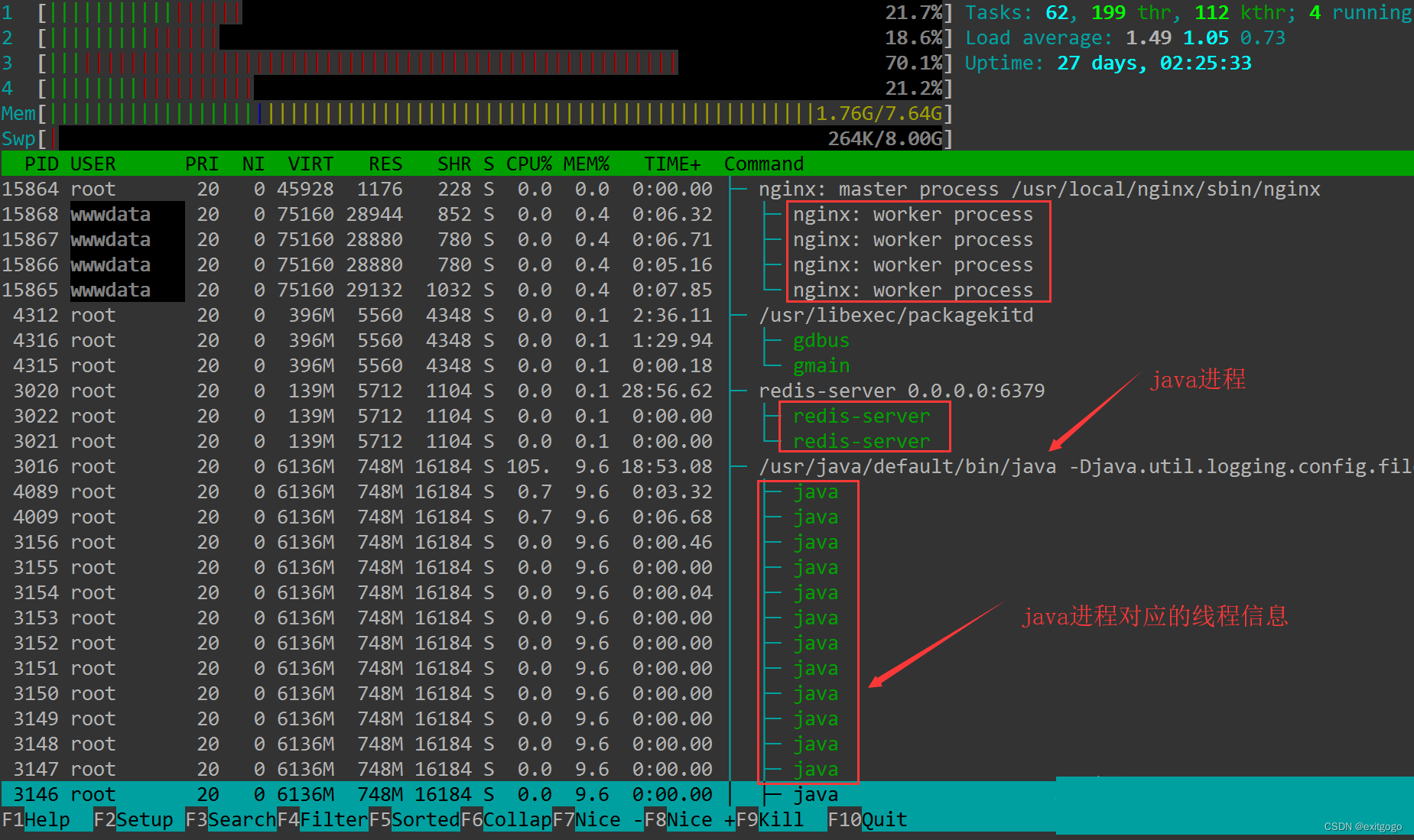Viewport: 1414px width, 840px height.
Task: Click the TIME+ column header
Action: coord(672,164)
